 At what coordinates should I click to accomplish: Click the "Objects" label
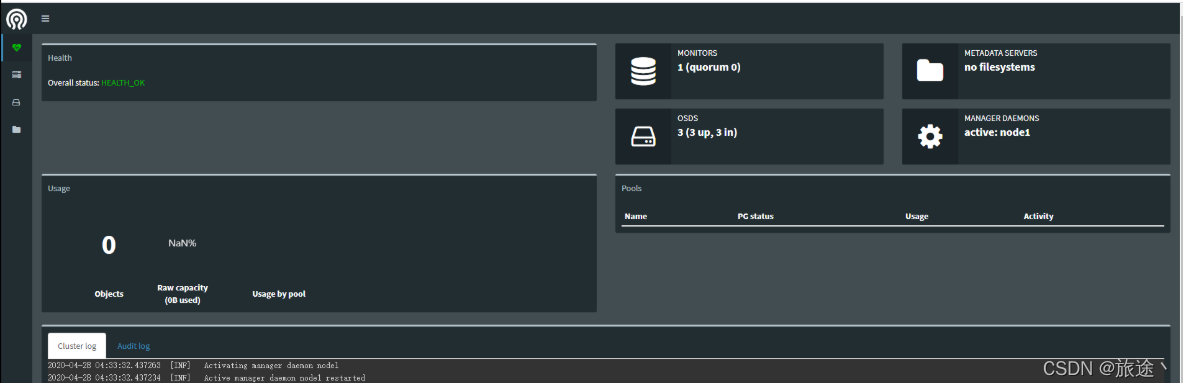point(109,294)
